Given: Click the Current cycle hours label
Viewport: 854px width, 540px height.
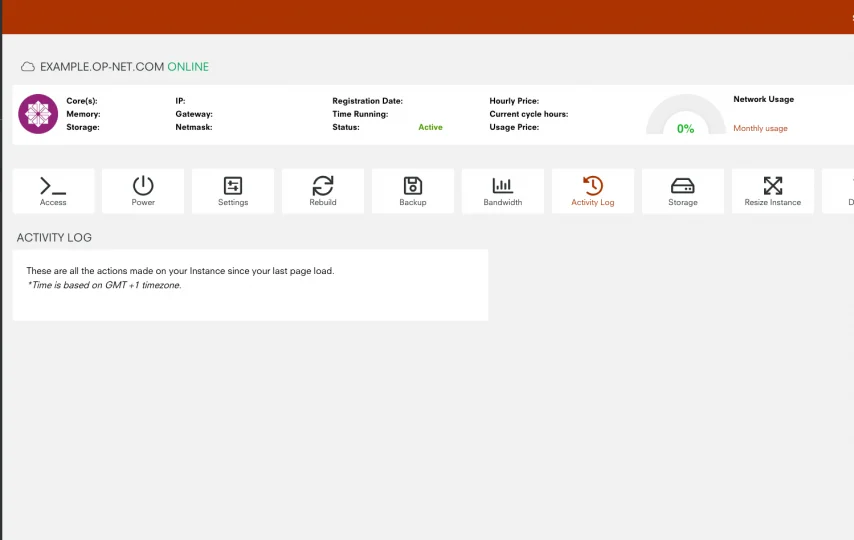Looking at the screenshot, I should coord(529,114).
